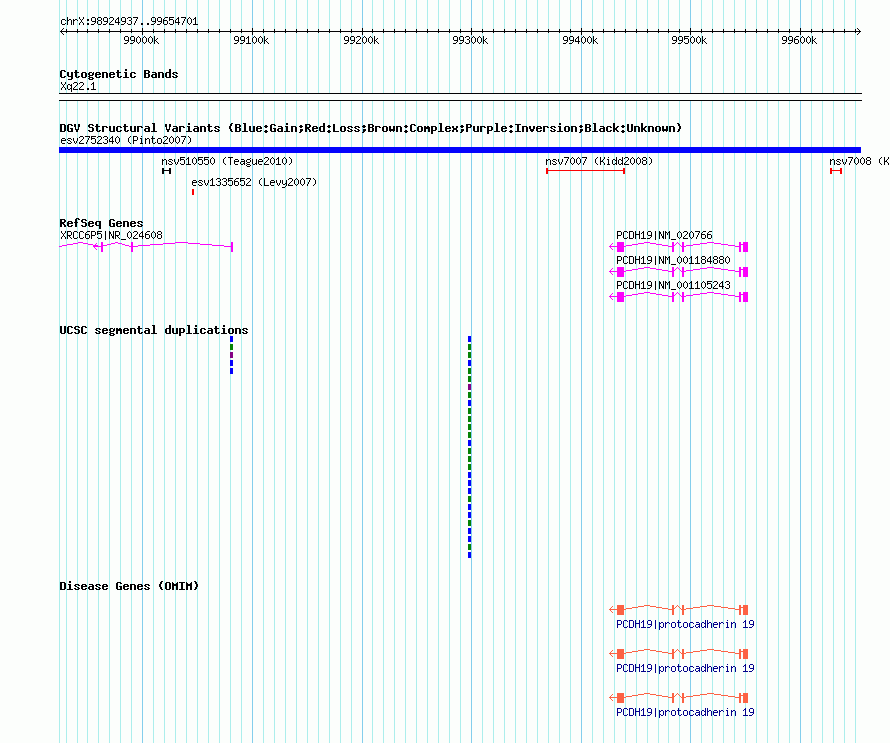Click the 99000k ruler label
The height and width of the screenshot is (743, 890).
141,40
